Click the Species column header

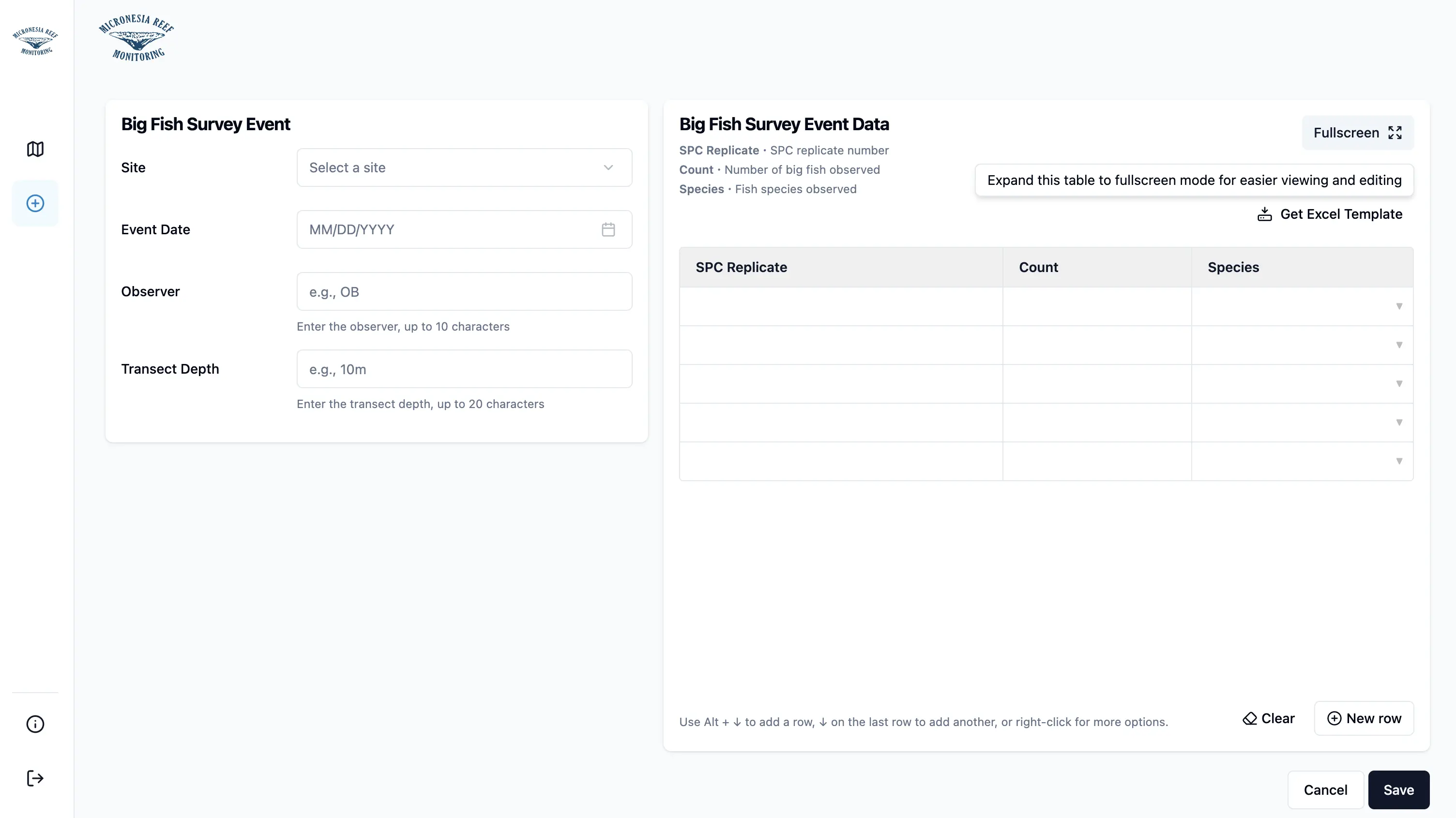pyautogui.click(x=1302, y=267)
